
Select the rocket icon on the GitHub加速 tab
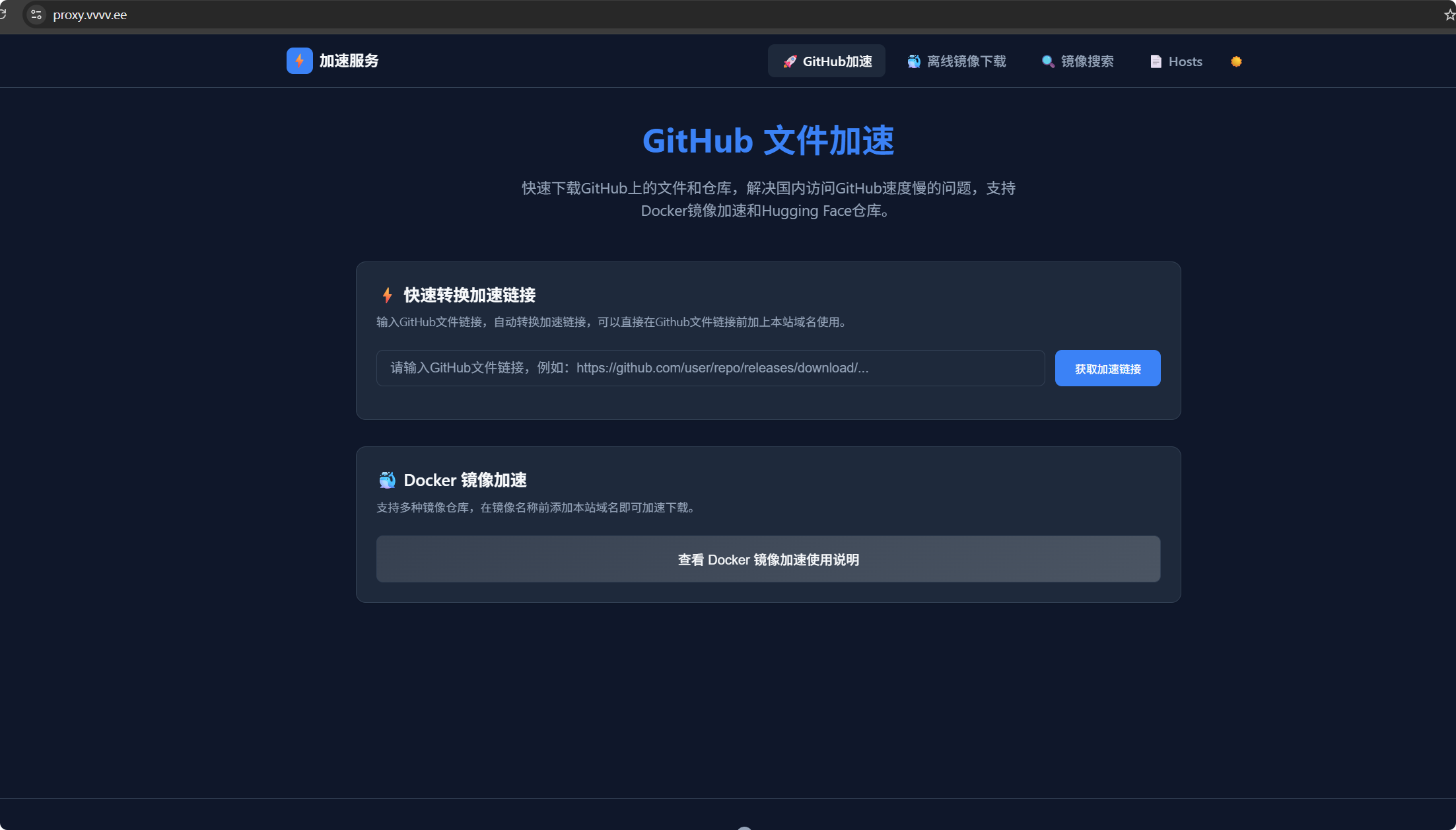click(x=790, y=61)
